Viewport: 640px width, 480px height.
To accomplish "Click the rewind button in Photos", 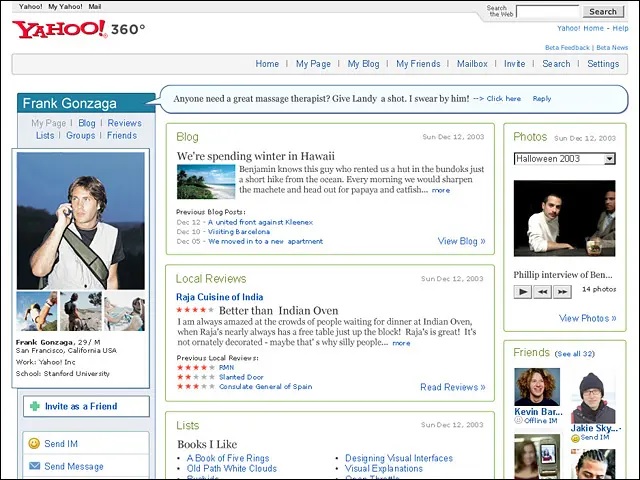I will pyautogui.click(x=542, y=291).
